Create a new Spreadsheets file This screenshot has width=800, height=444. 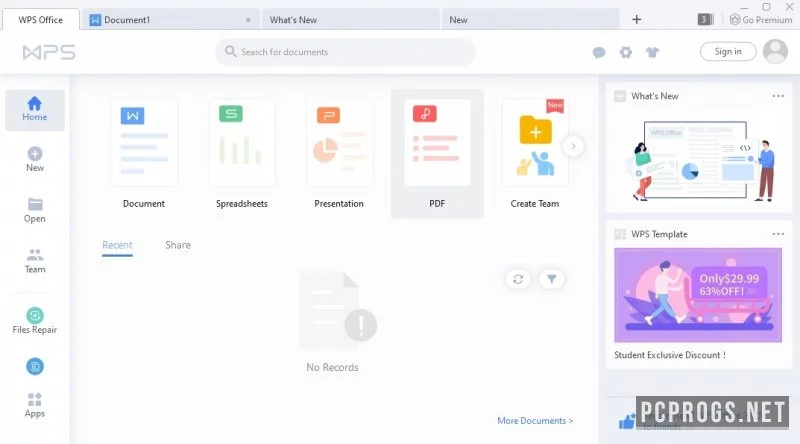coord(242,154)
